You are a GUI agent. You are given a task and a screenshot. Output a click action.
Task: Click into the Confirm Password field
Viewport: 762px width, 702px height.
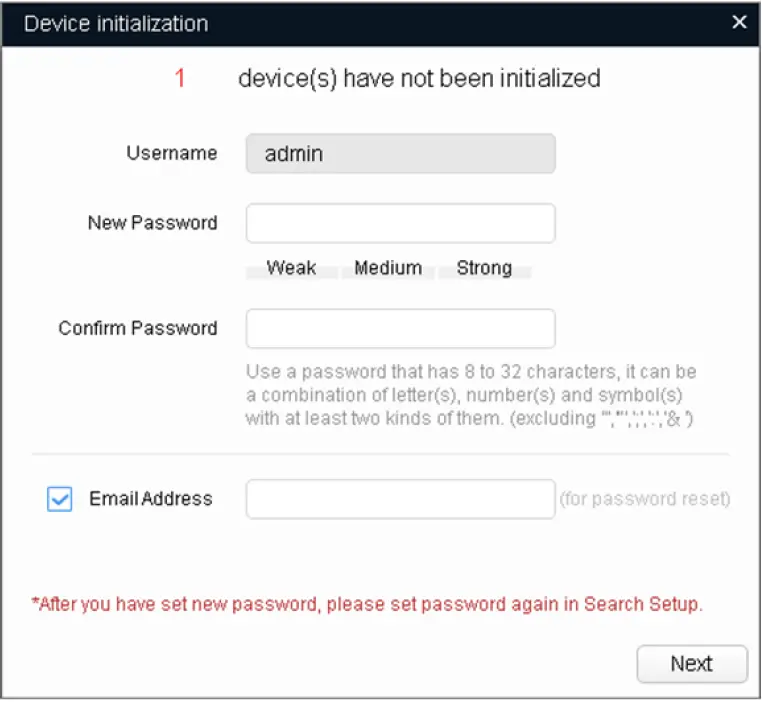tap(400, 329)
